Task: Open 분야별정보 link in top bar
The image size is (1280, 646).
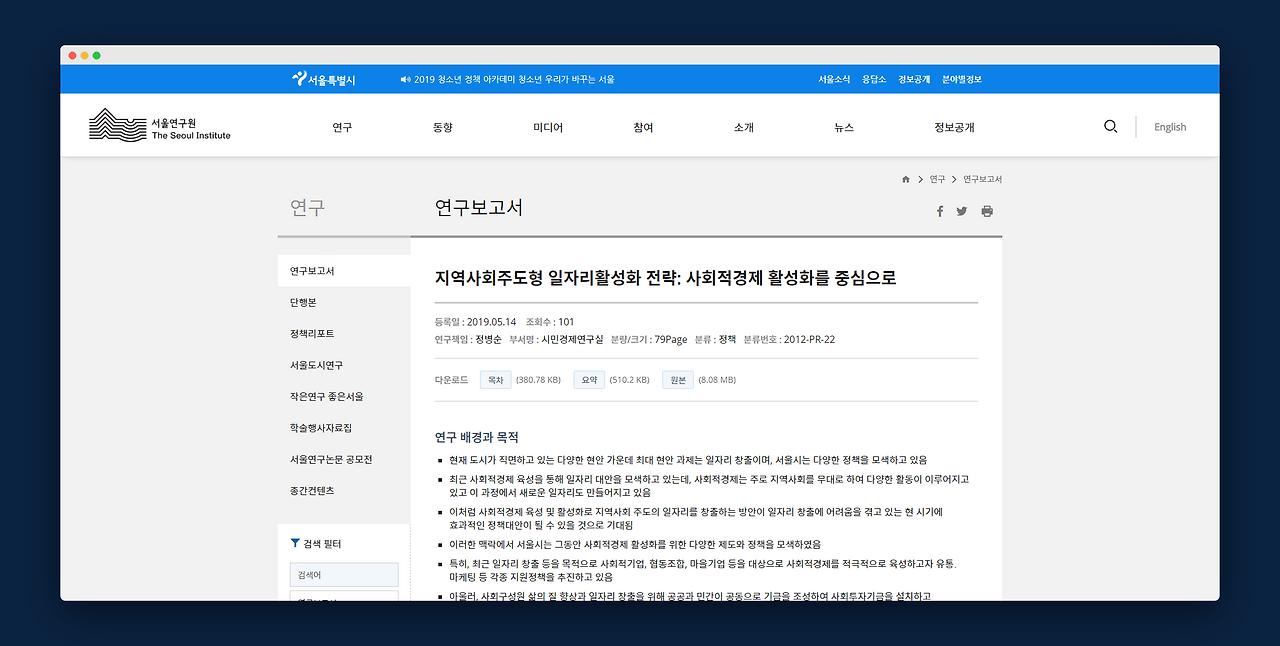Action: click(961, 79)
